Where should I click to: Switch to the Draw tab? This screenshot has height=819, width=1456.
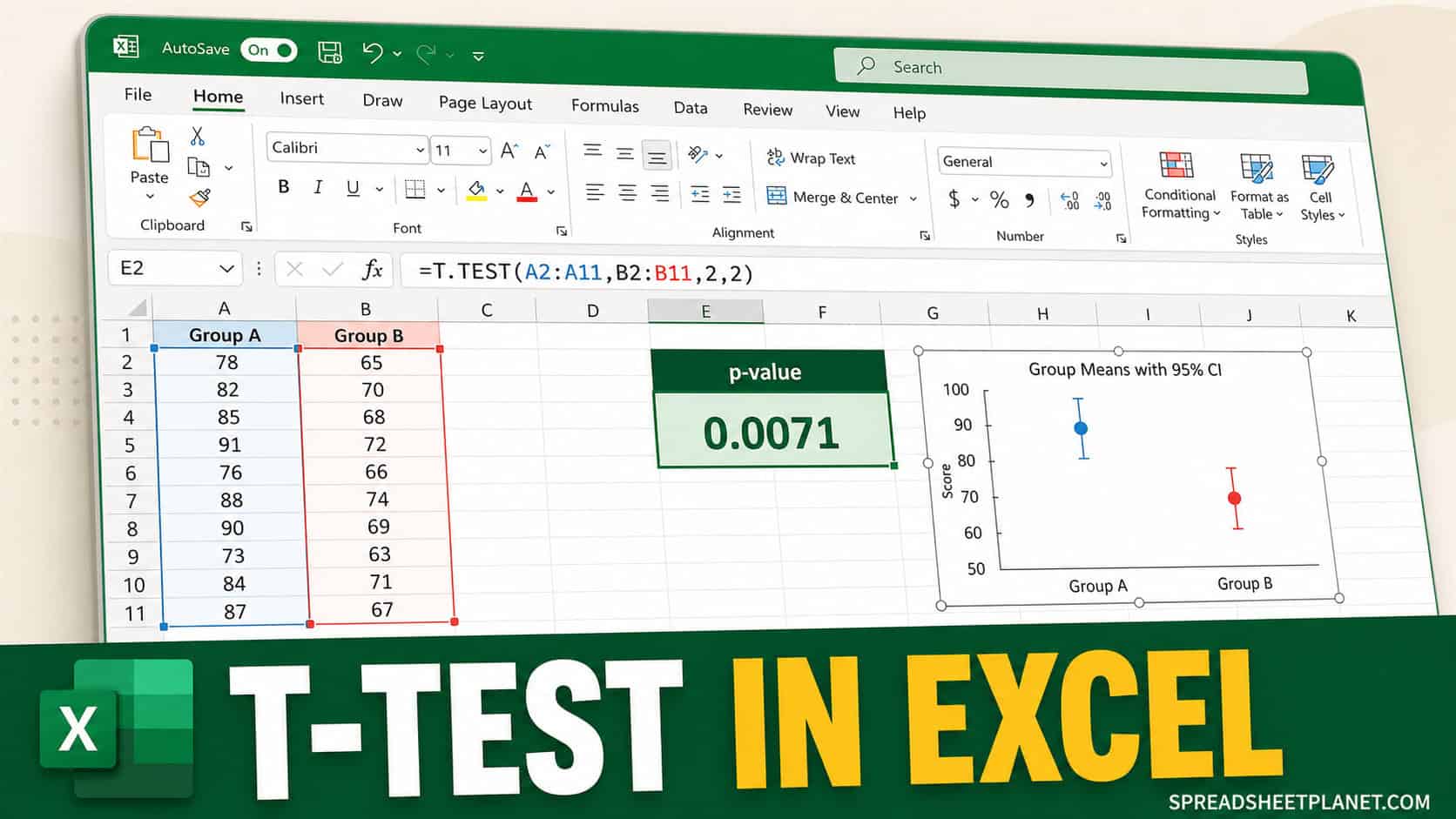pyautogui.click(x=382, y=100)
